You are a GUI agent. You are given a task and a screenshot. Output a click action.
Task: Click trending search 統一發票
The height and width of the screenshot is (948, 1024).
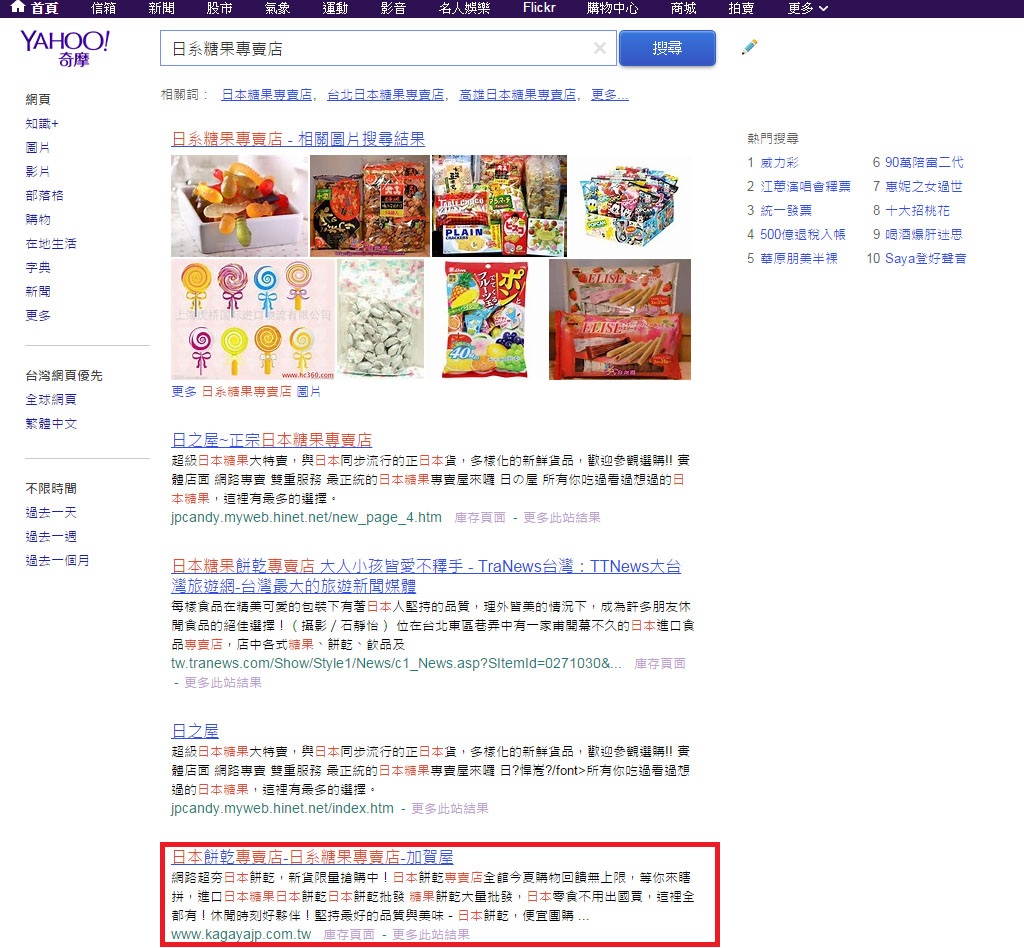click(x=786, y=210)
